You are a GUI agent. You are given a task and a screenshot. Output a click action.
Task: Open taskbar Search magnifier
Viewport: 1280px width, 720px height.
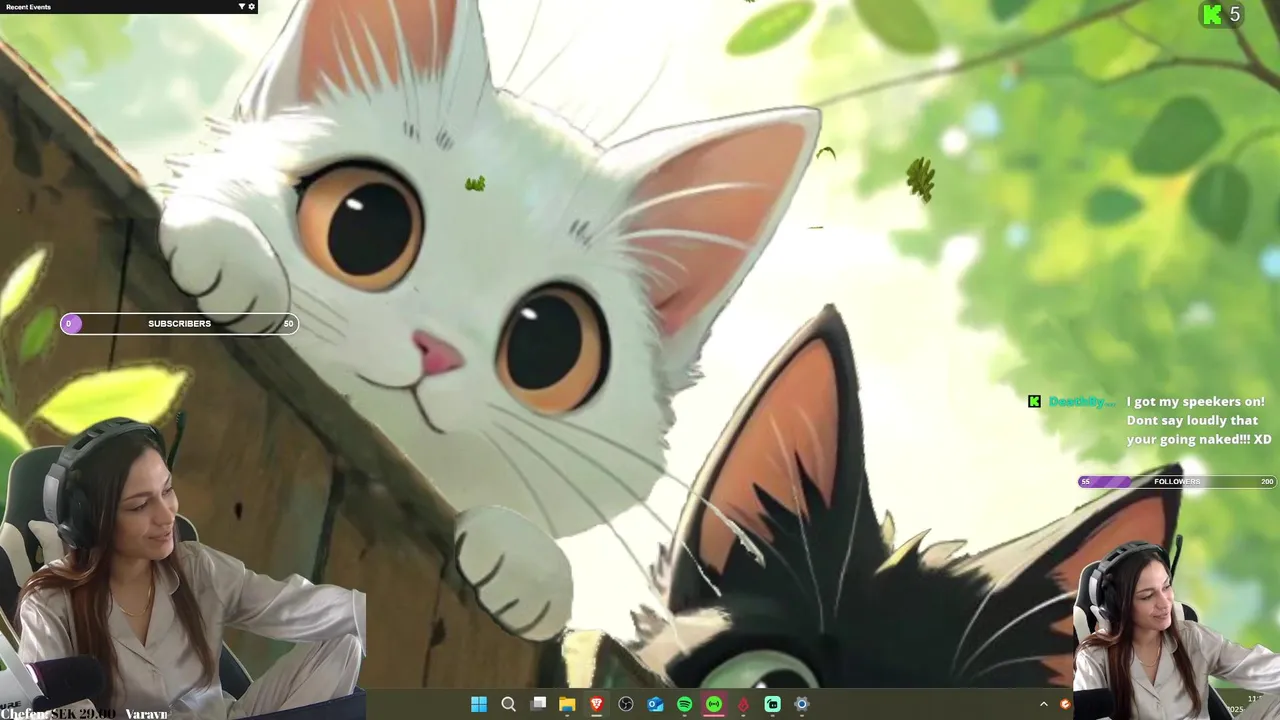tap(508, 704)
